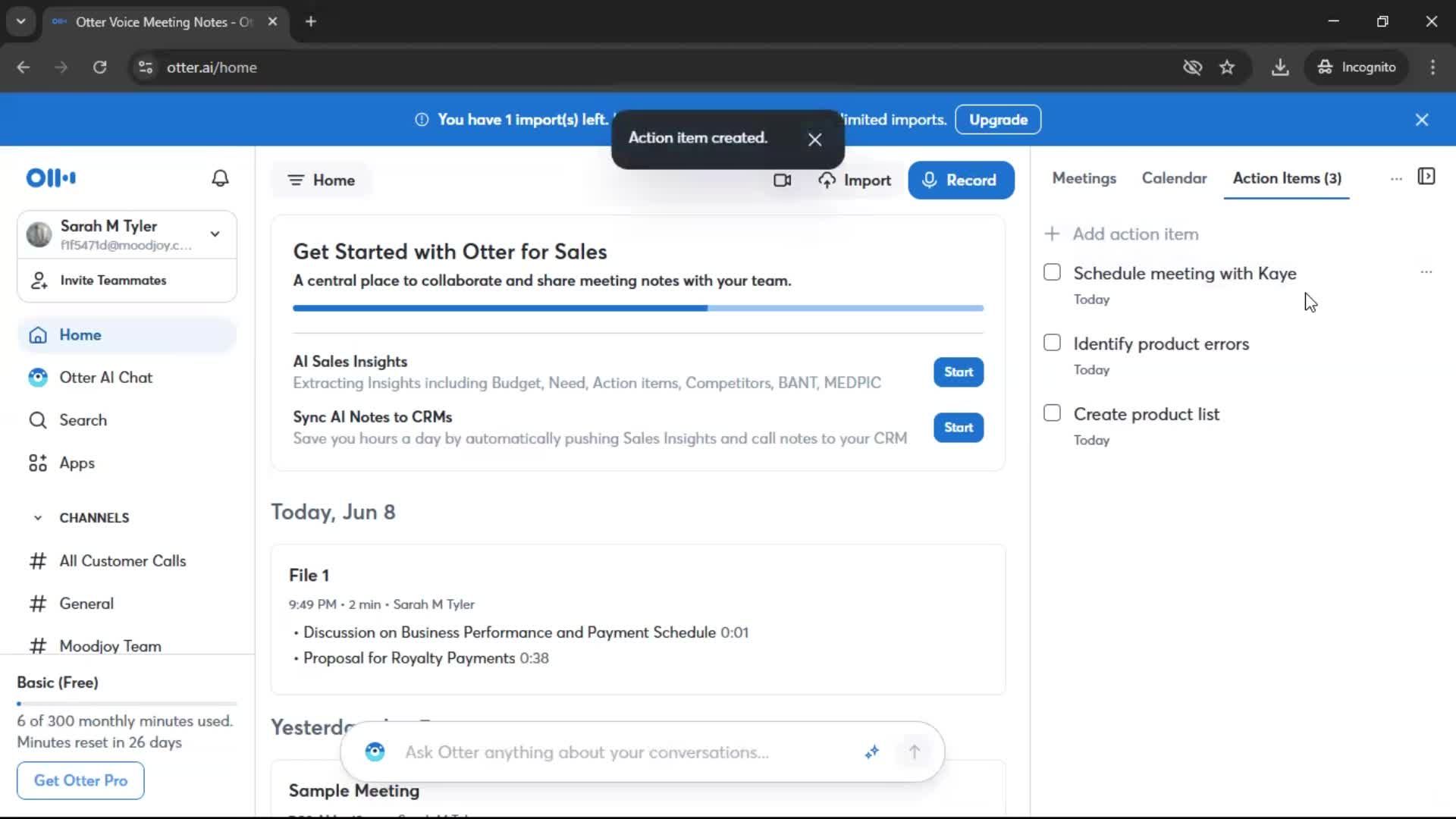Click the video camera meeting icon

783,180
